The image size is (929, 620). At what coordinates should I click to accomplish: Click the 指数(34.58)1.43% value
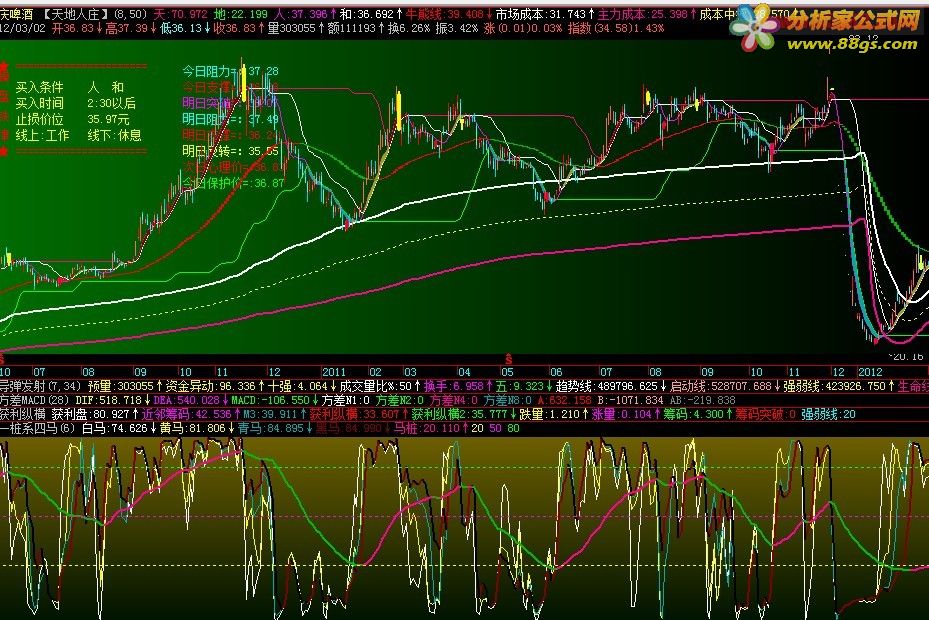click(616, 28)
